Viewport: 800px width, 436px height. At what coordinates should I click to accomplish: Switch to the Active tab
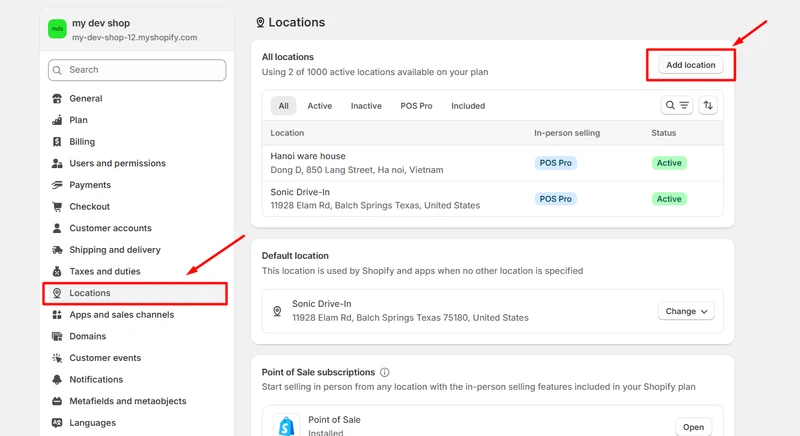click(319, 106)
